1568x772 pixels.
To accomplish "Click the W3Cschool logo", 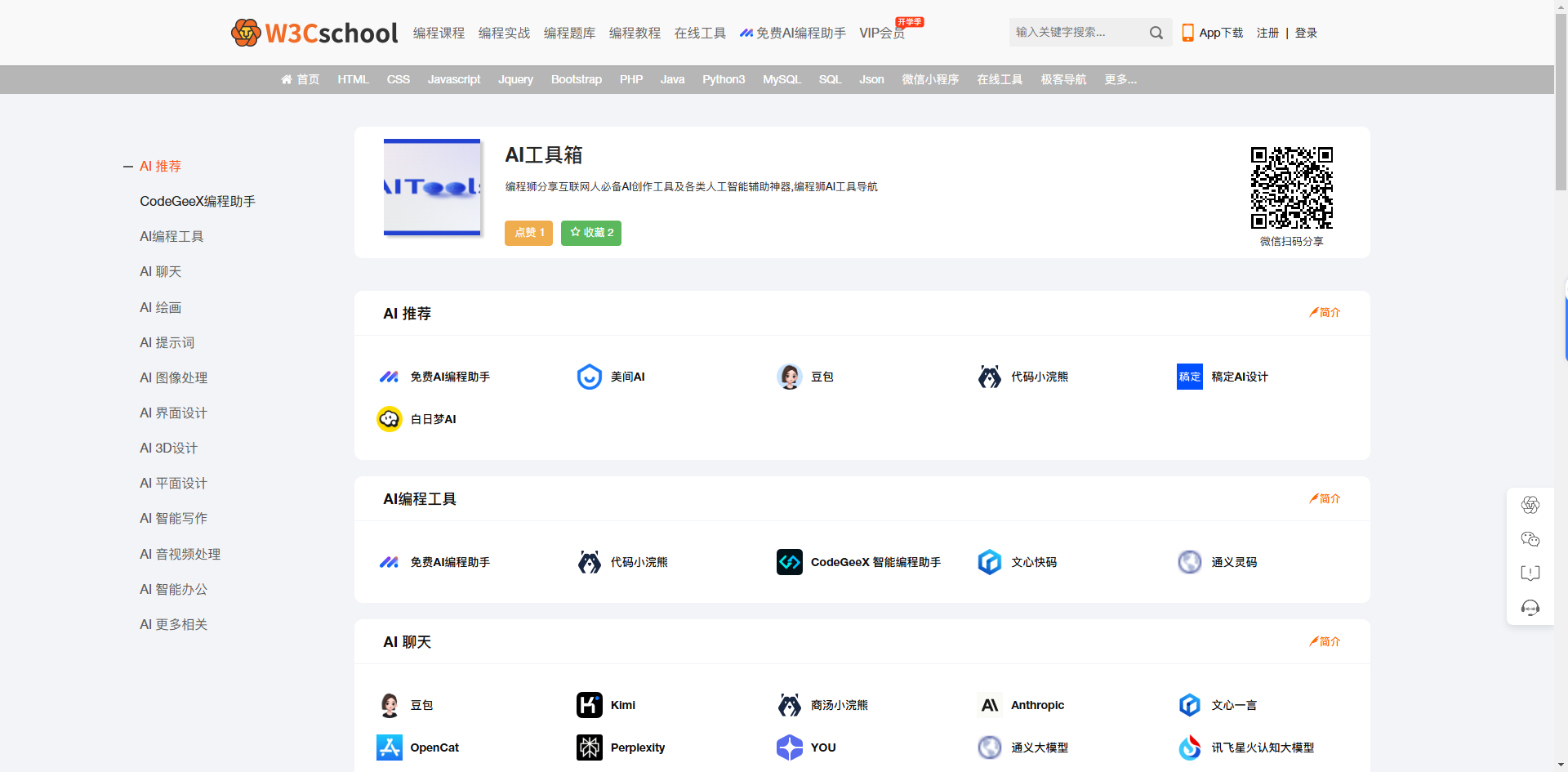I will click(314, 33).
